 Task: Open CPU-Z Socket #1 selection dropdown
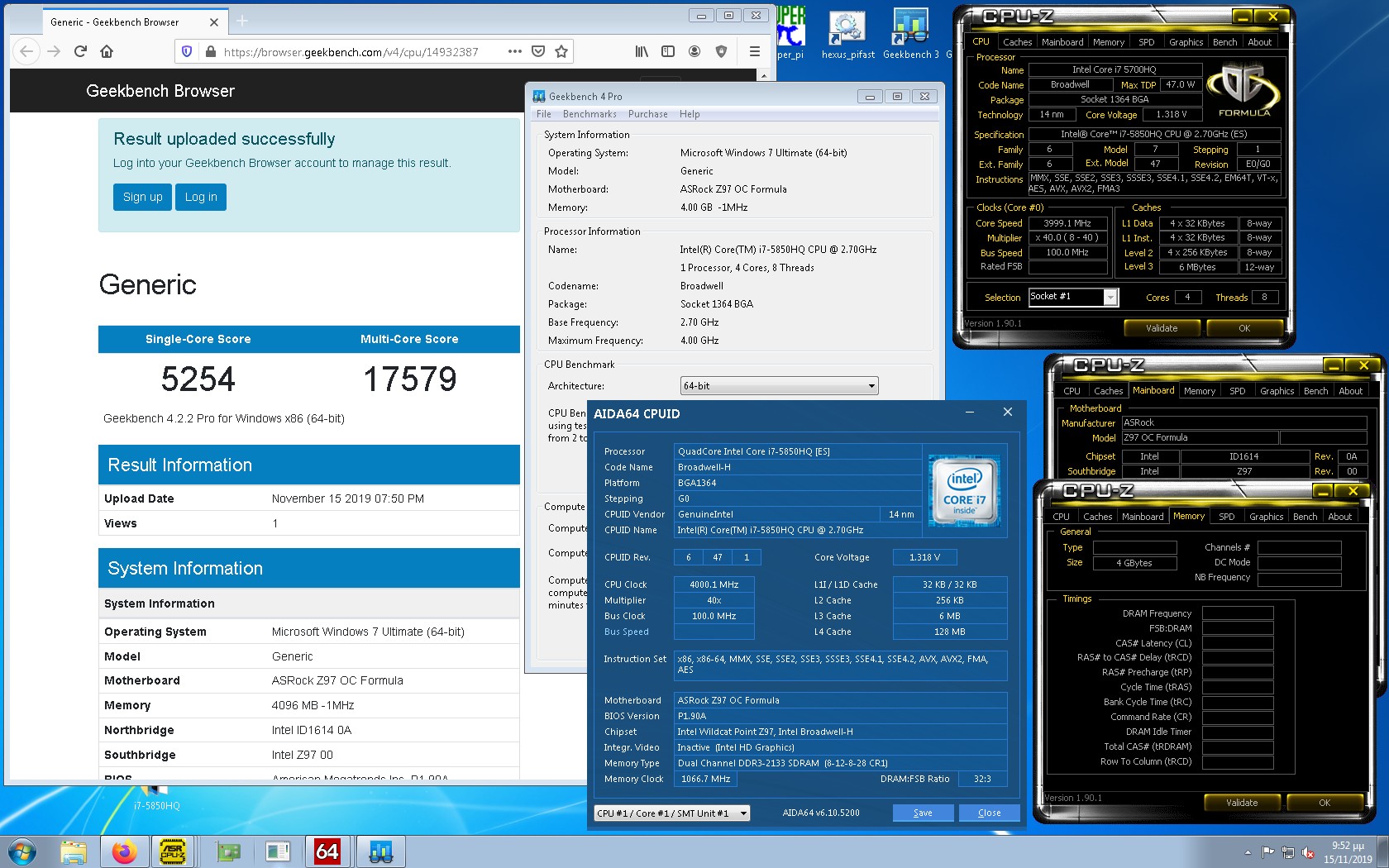click(x=1072, y=297)
